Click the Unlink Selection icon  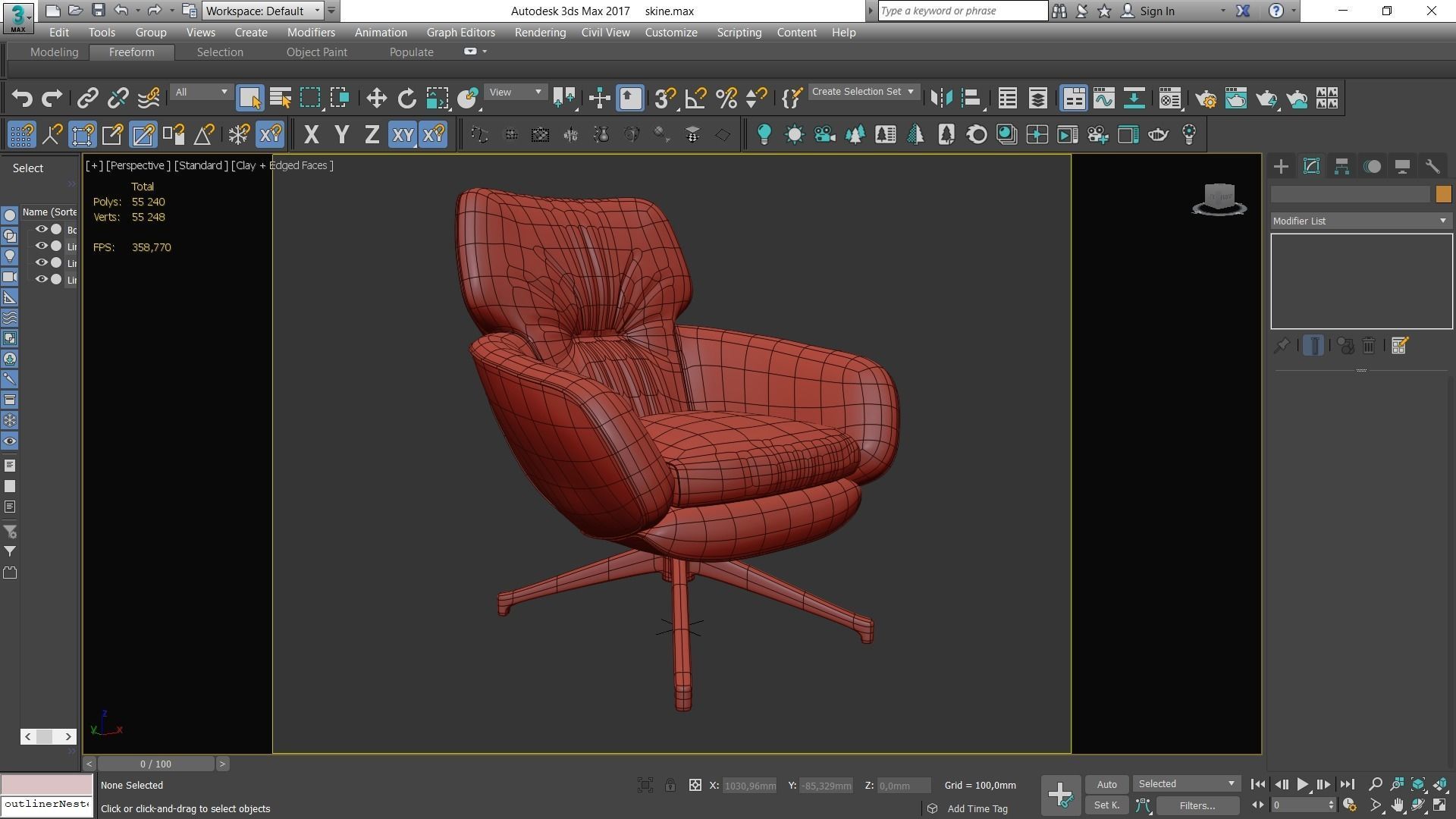coord(118,98)
